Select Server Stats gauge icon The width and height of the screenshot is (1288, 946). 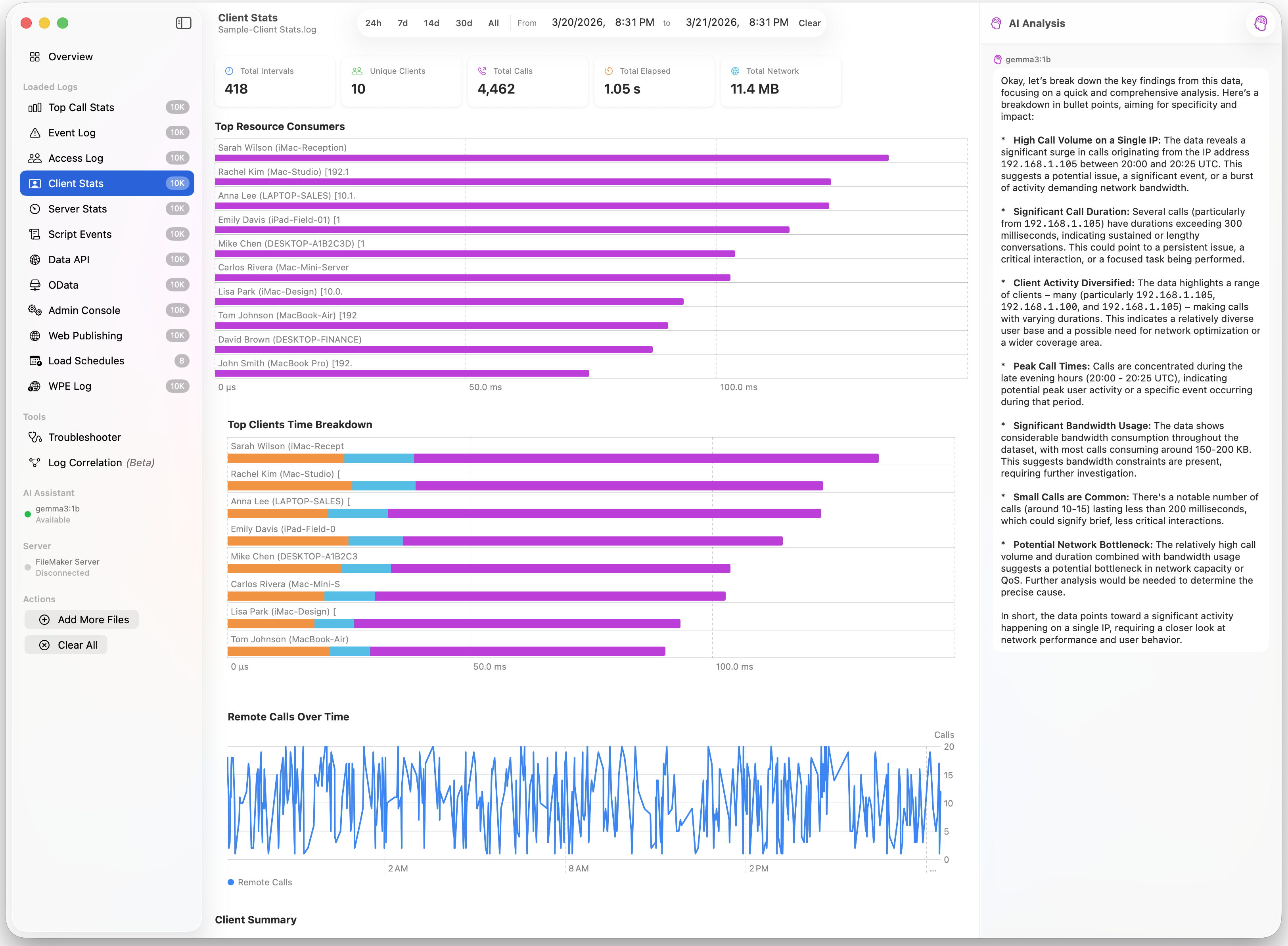35,209
